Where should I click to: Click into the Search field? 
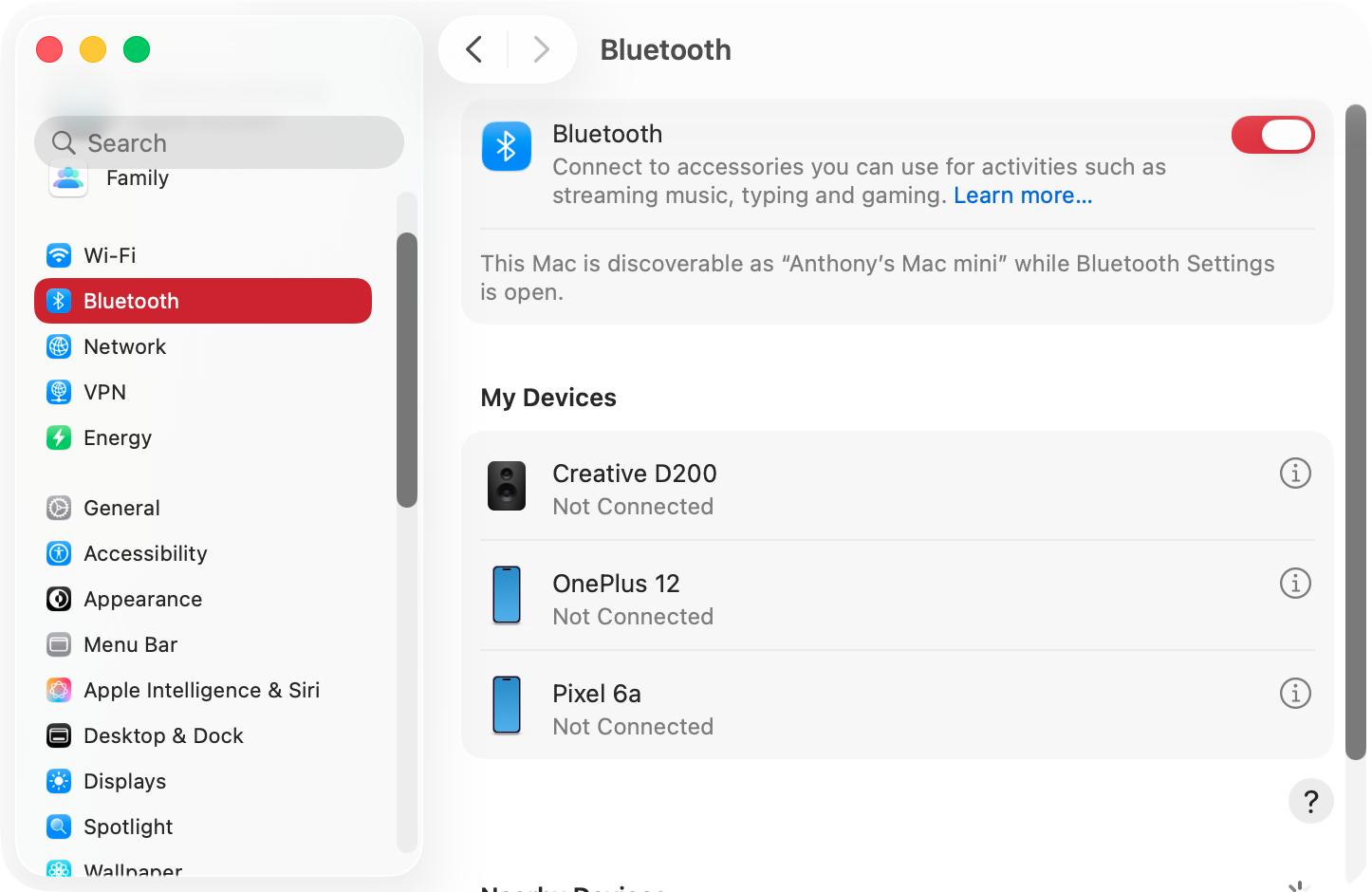pos(219,142)
